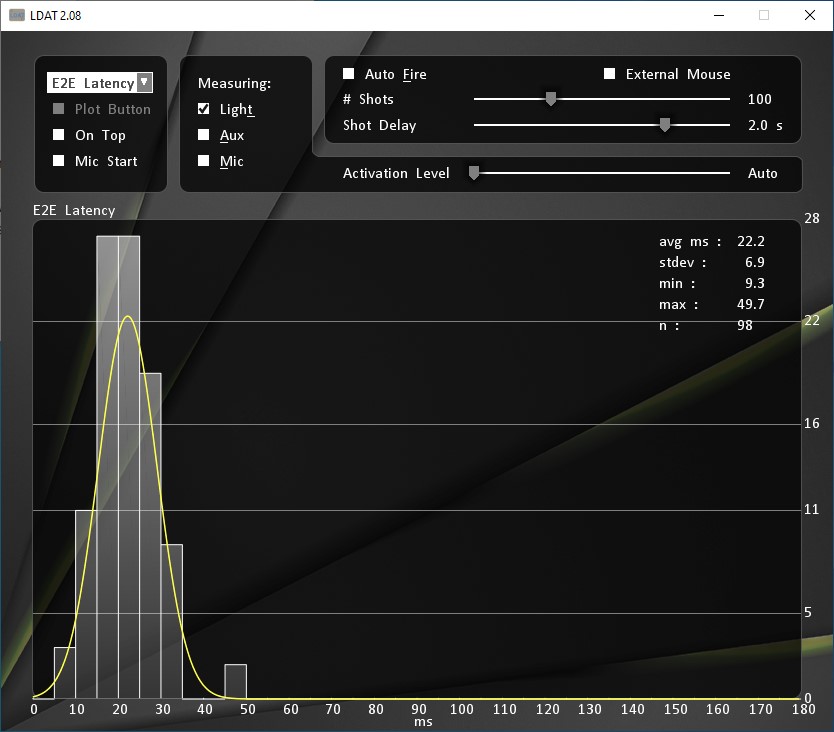The image size is (834, 732).
Task: Open the E2E Latency mode dropdown
Action: click(100, 83)
